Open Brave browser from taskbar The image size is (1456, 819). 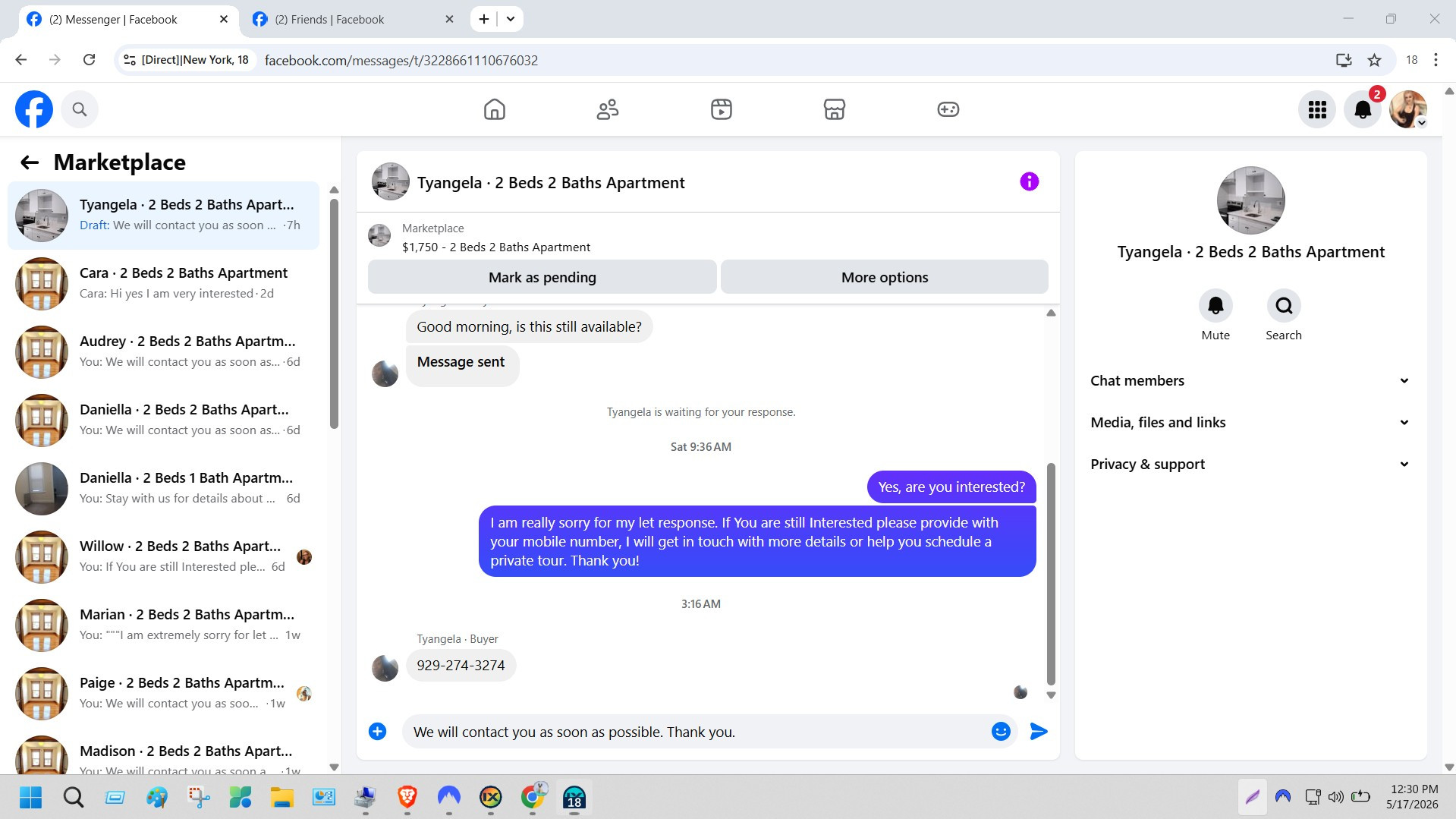pos(407,798)
